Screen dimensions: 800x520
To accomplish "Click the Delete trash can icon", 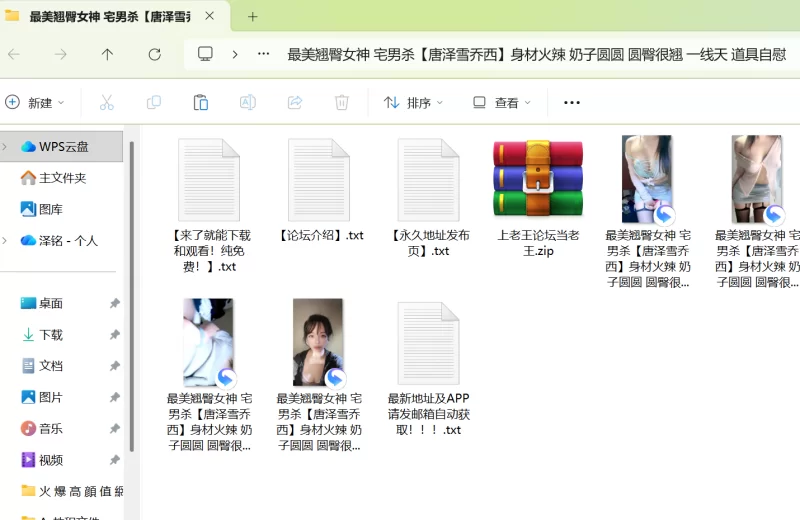I will coord(341,102).
